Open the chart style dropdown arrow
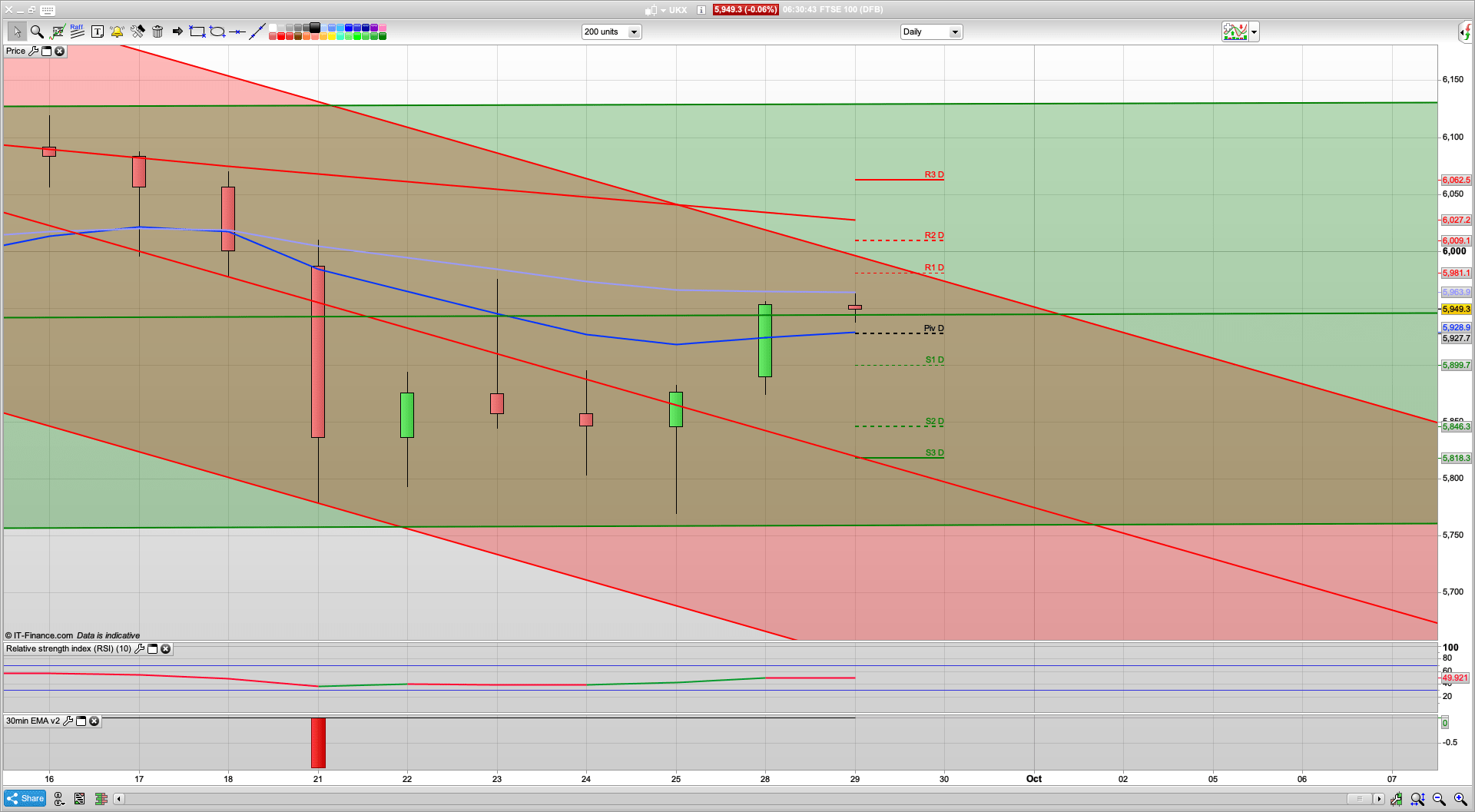This screenshot has width=1475, height=812. coord(1253,32)
